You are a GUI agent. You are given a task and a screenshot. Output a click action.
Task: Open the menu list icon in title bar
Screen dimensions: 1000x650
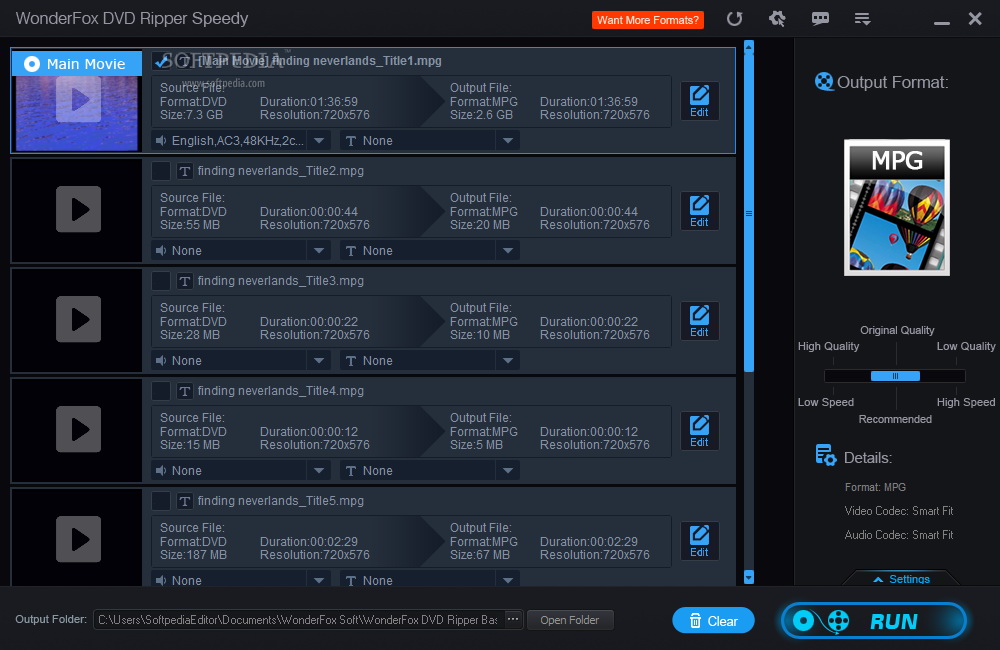click(x=862, y=19)
